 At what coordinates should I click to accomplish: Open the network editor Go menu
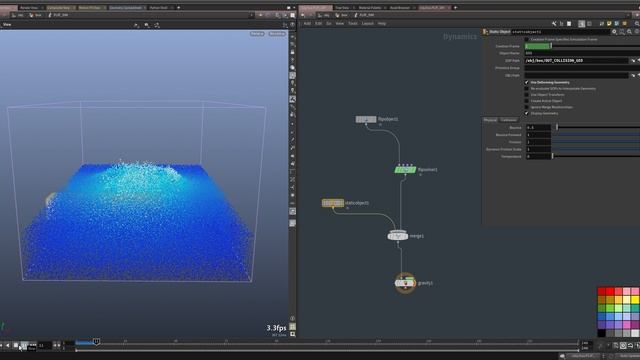(329, 24)
